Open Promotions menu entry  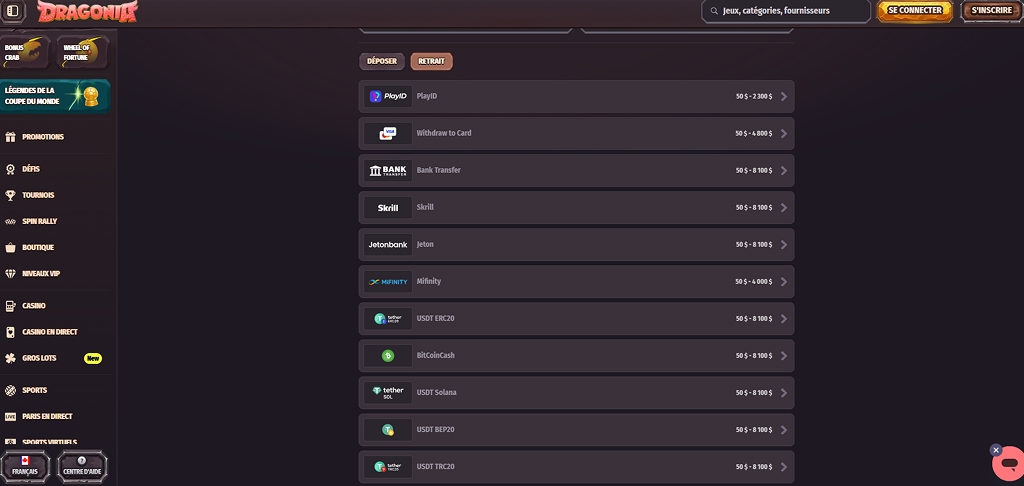[43, 137]
